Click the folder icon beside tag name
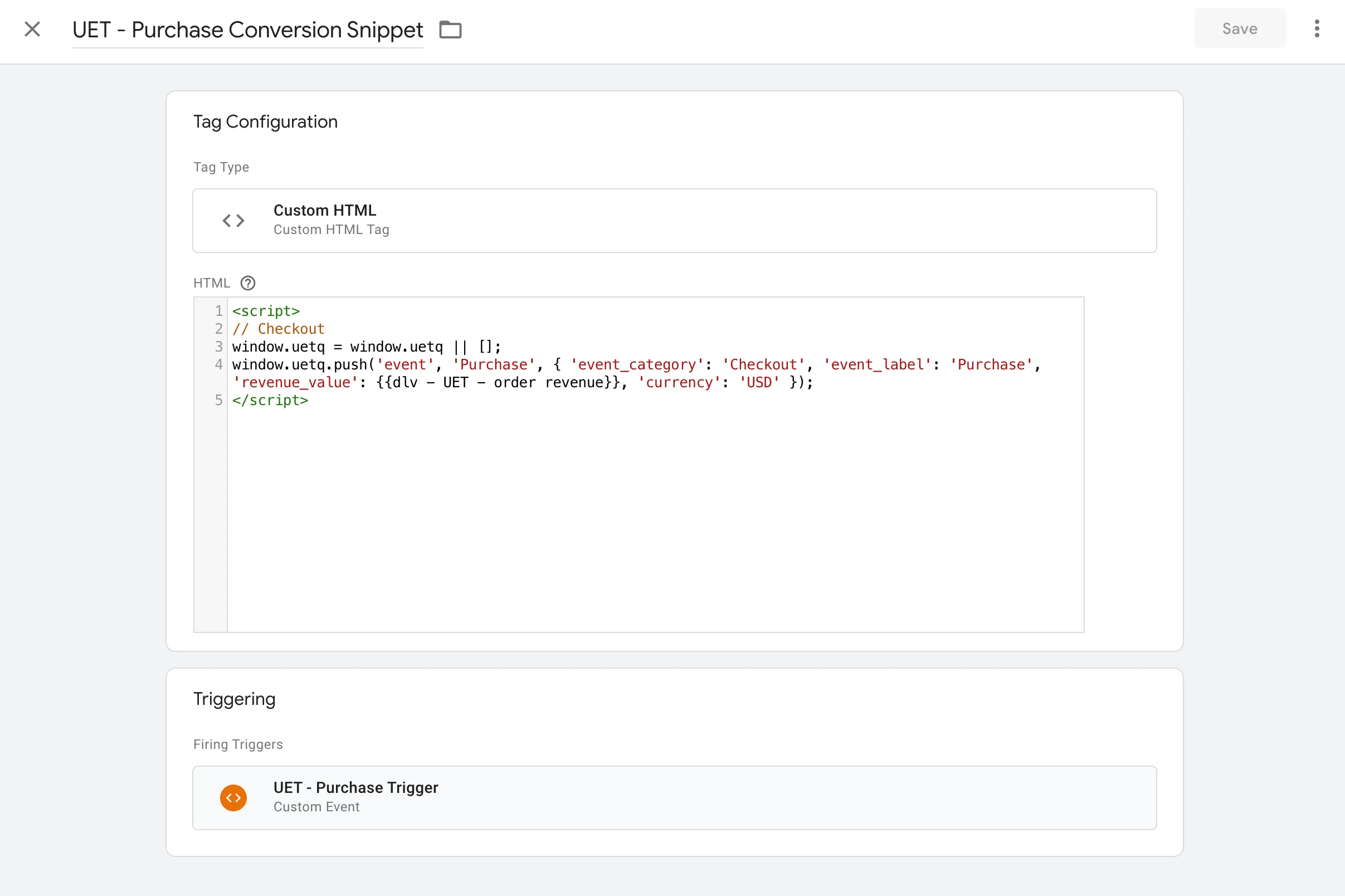 pos(450,29)
